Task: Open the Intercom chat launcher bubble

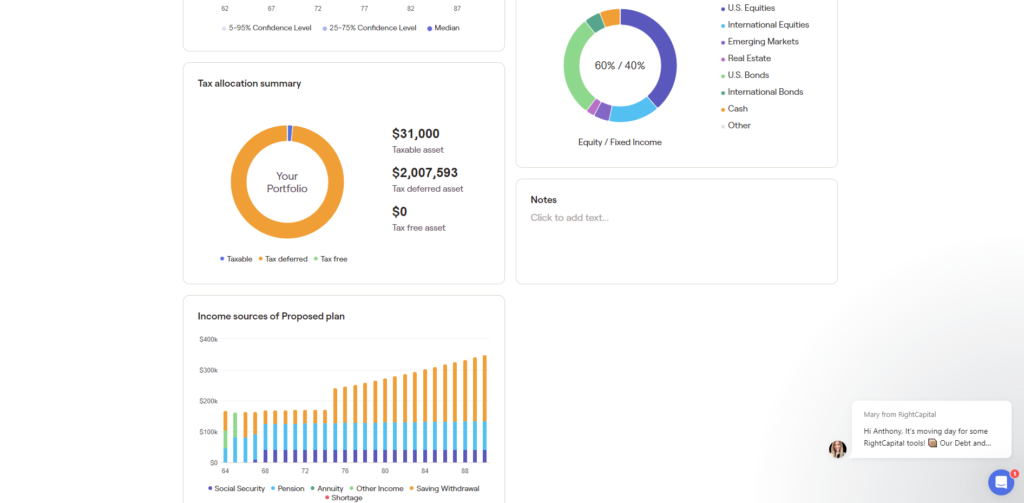Action: pyautogui.click(x=1001, y=481)
